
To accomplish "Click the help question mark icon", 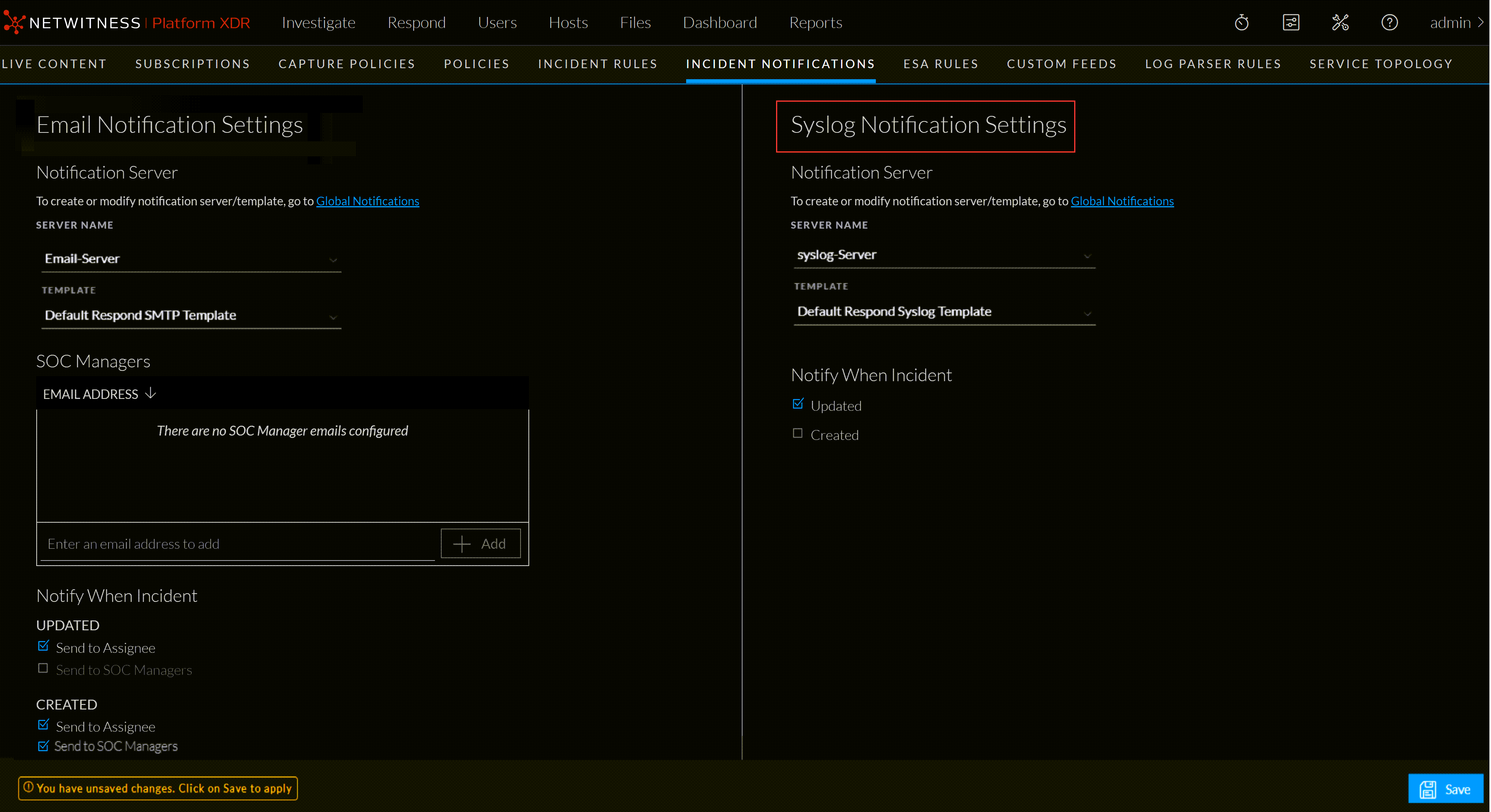I will pyautogui.click(x=1389, y=22).
